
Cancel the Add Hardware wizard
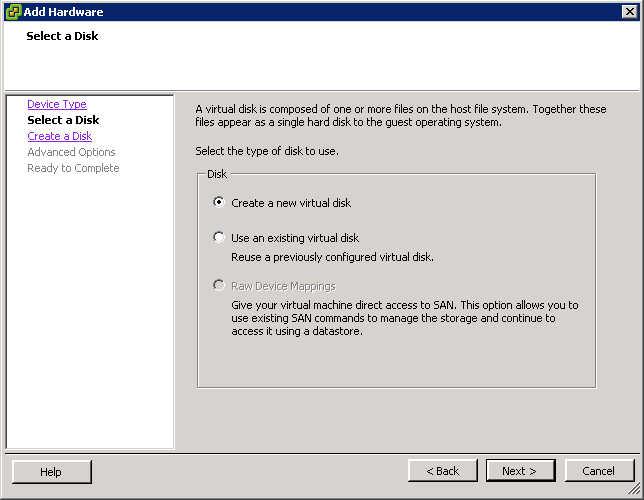coord(599,471)
